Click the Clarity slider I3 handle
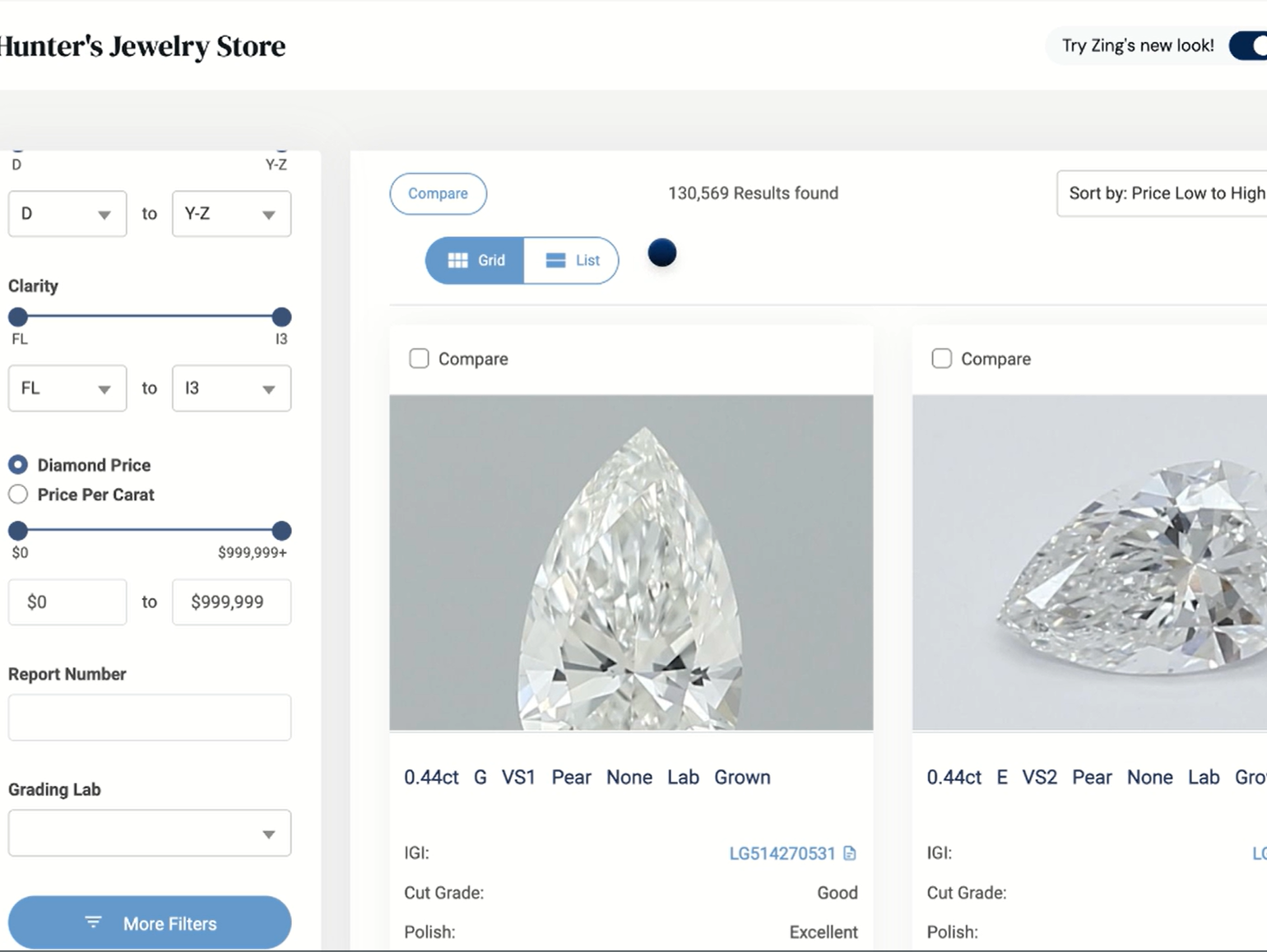Image resolution: width=1267 pixels, height=952 pixels. [281, 317]
